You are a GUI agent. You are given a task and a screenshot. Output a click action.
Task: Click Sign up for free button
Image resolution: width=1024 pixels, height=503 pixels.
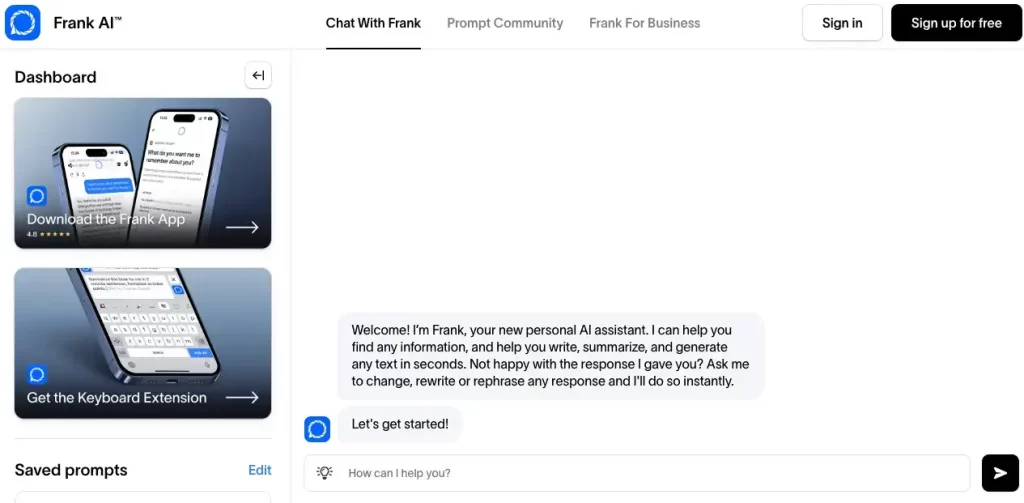[x=956, y=23]
